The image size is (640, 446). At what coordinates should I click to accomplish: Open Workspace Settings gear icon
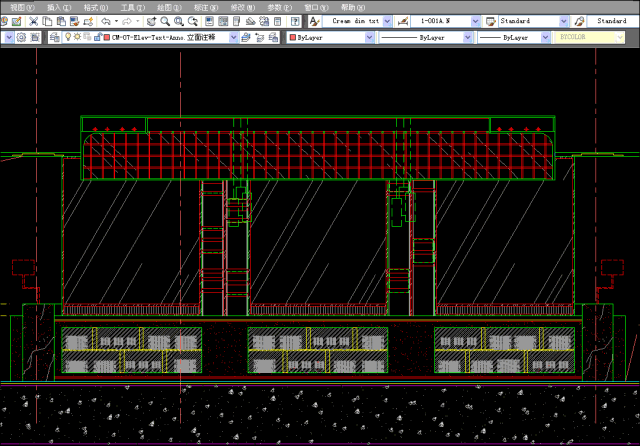[x=21, y=38]
